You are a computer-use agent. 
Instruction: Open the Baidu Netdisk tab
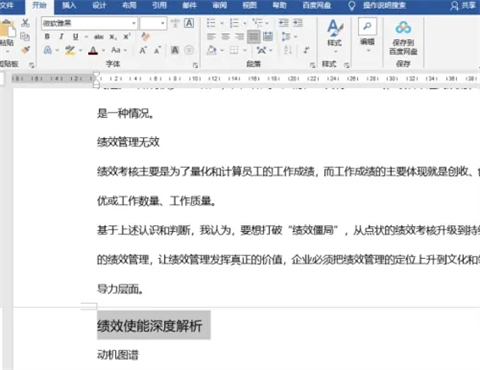pos(316,6)
